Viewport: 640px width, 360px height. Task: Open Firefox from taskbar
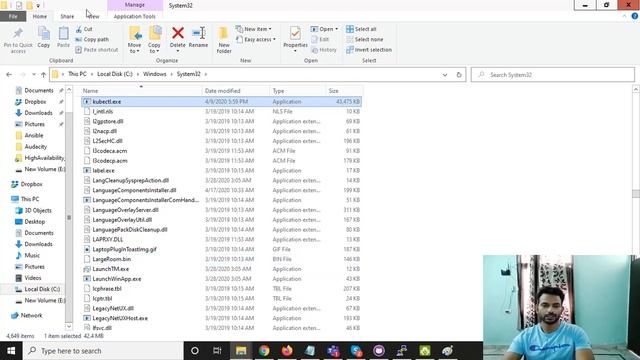tap(287, 351)
